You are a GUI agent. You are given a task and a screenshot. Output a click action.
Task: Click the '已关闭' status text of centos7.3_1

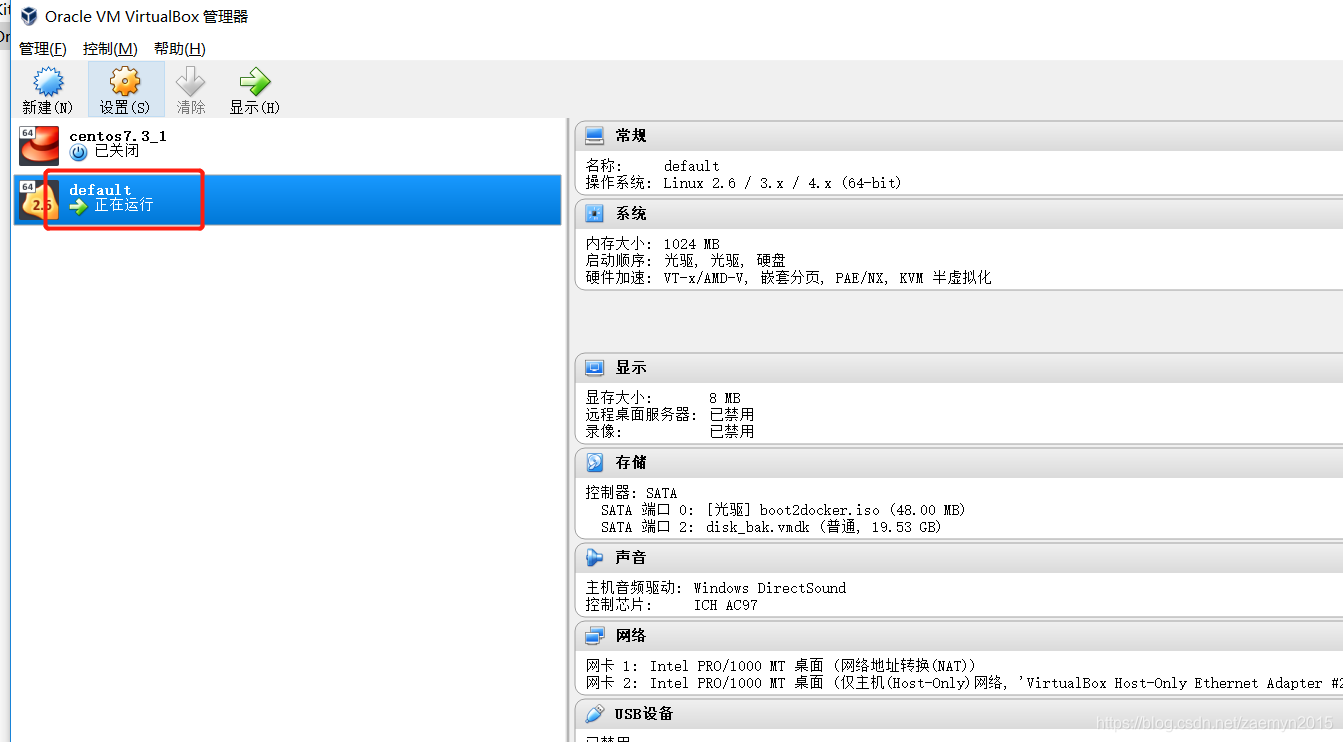117,152
